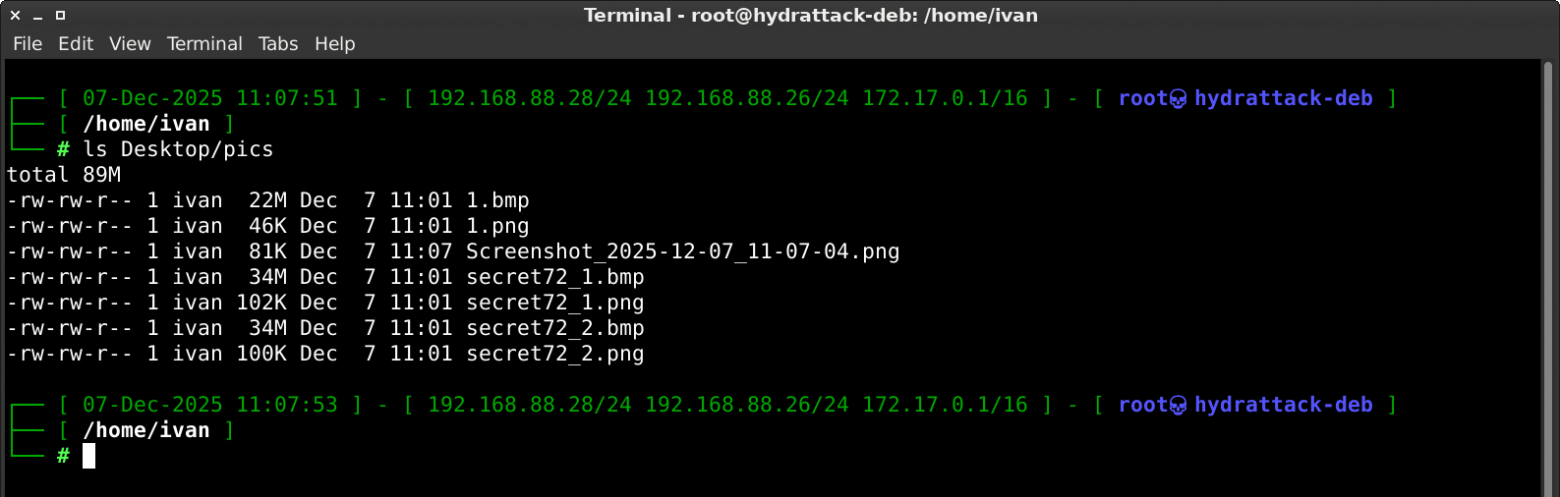Click the 1.png filename in the listing

coord(498,226)
